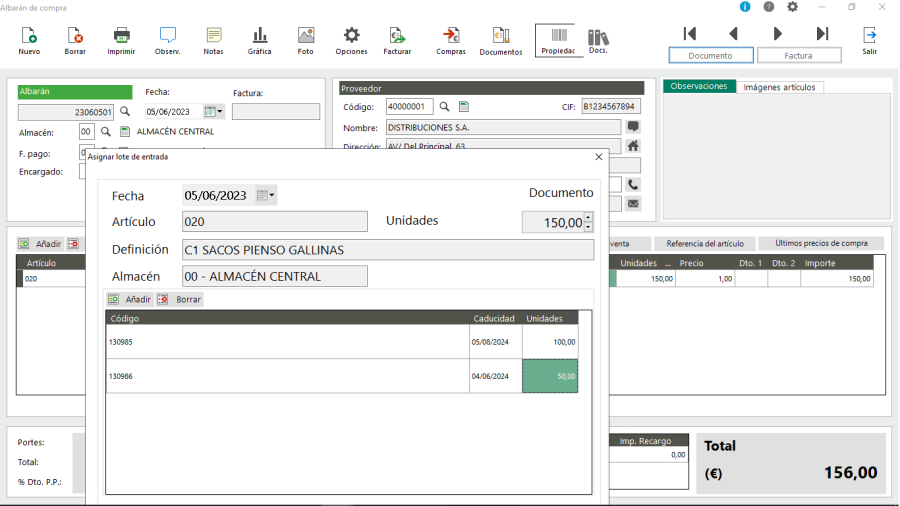900x506 pixels.
Task: Go to the first record arrow
Action: pos(689,34)
